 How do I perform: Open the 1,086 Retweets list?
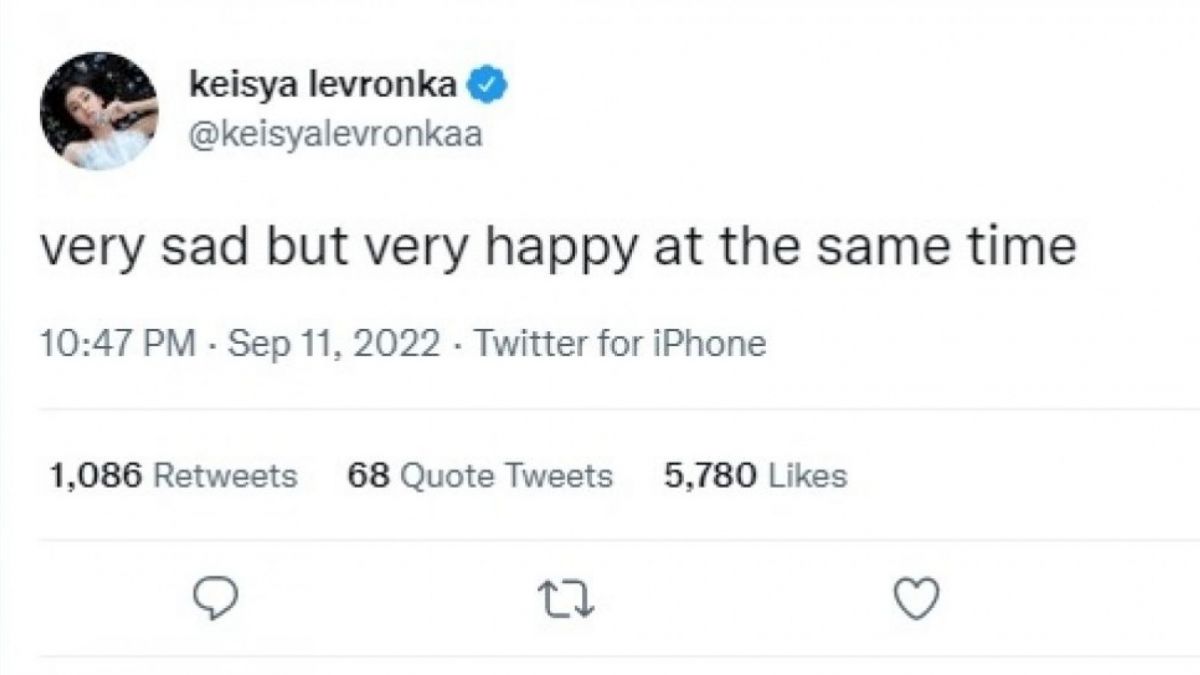pos(171,476)
